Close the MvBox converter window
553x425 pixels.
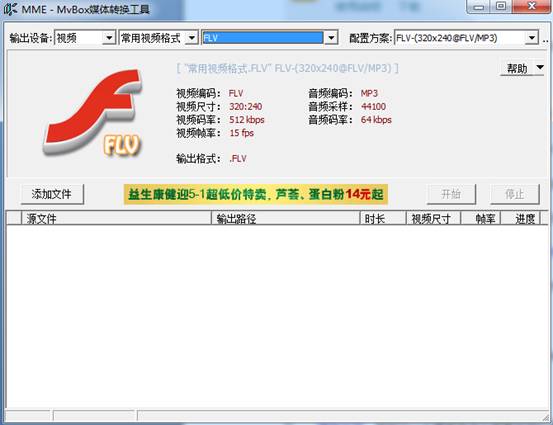click(x=532, y=6)
